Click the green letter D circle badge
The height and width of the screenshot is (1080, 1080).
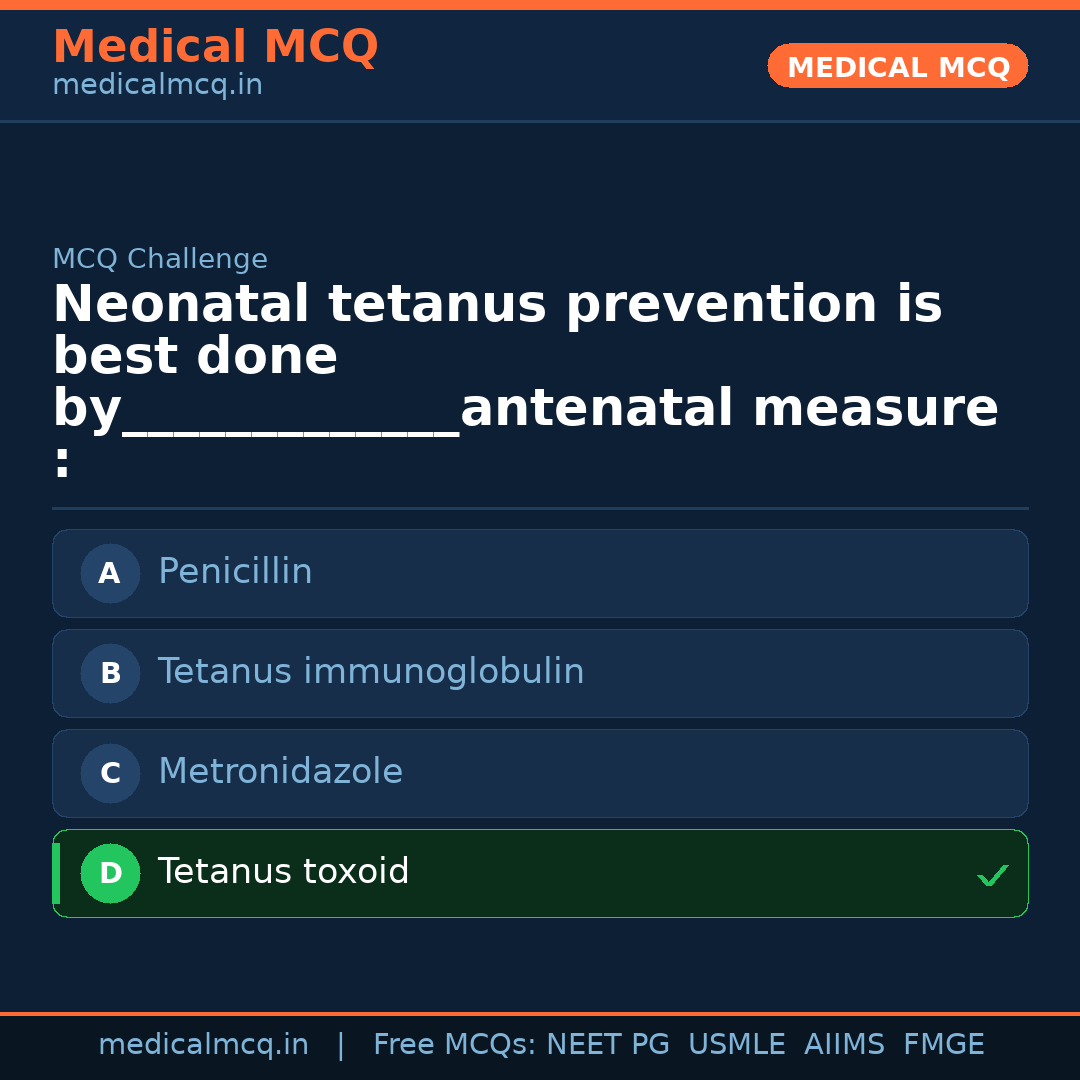[x=110, y=874]
